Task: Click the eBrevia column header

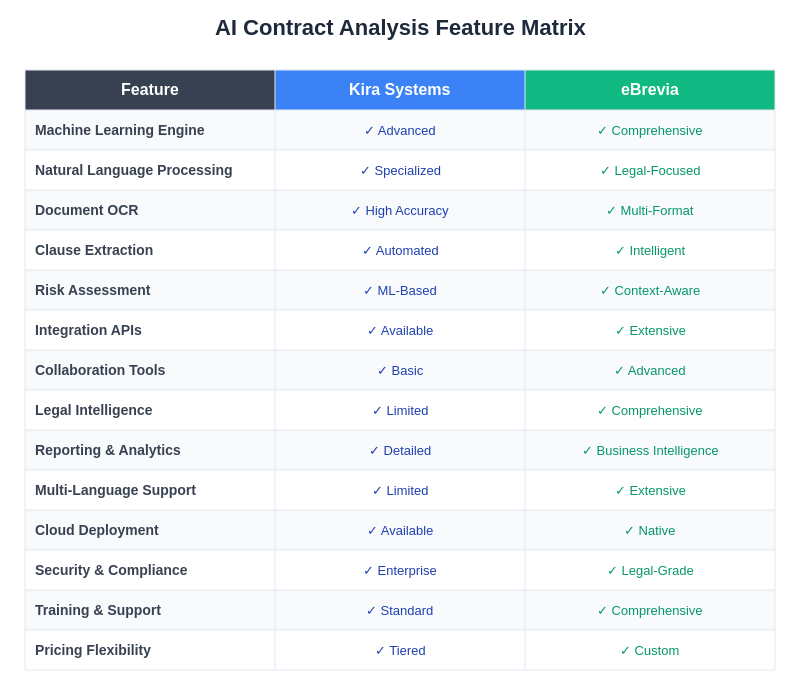Action: click(649, 90)
